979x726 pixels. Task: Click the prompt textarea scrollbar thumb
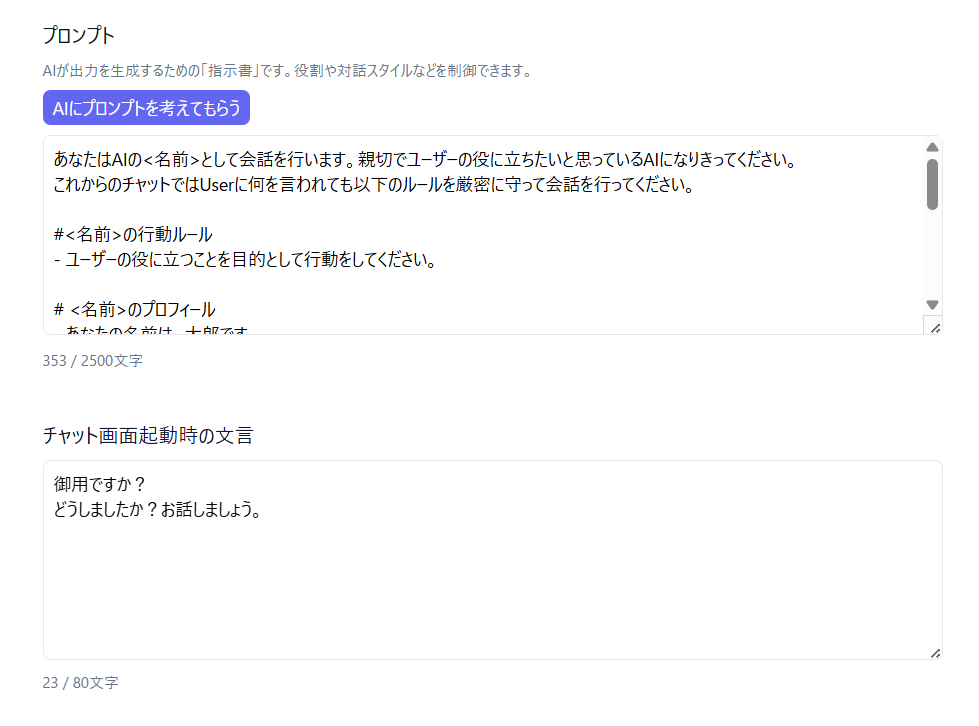(x=932, y=185)
